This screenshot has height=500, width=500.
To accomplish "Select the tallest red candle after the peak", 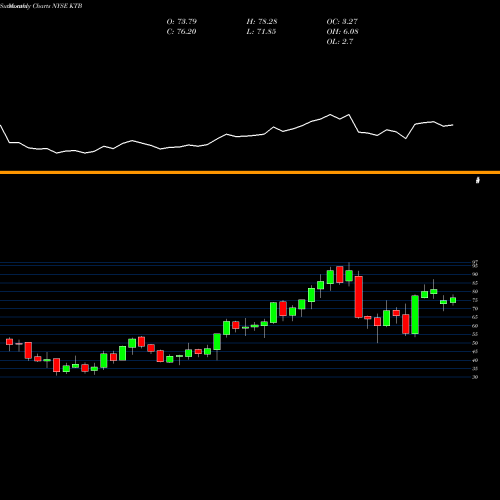I will (359, 297).
